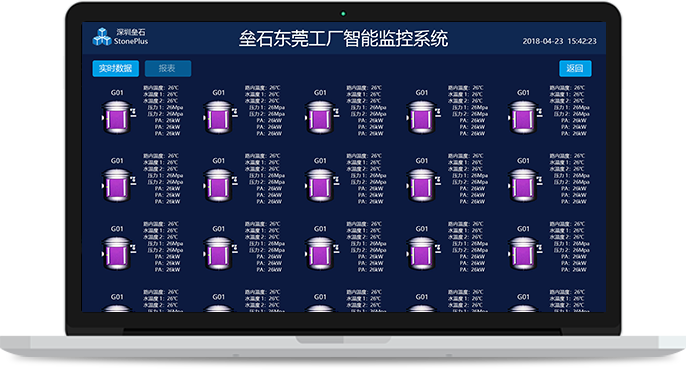This screenshot has width=686, height=370.
Task: Choose G01 tank icon, third row third column
Action: [x=322, y=253]
